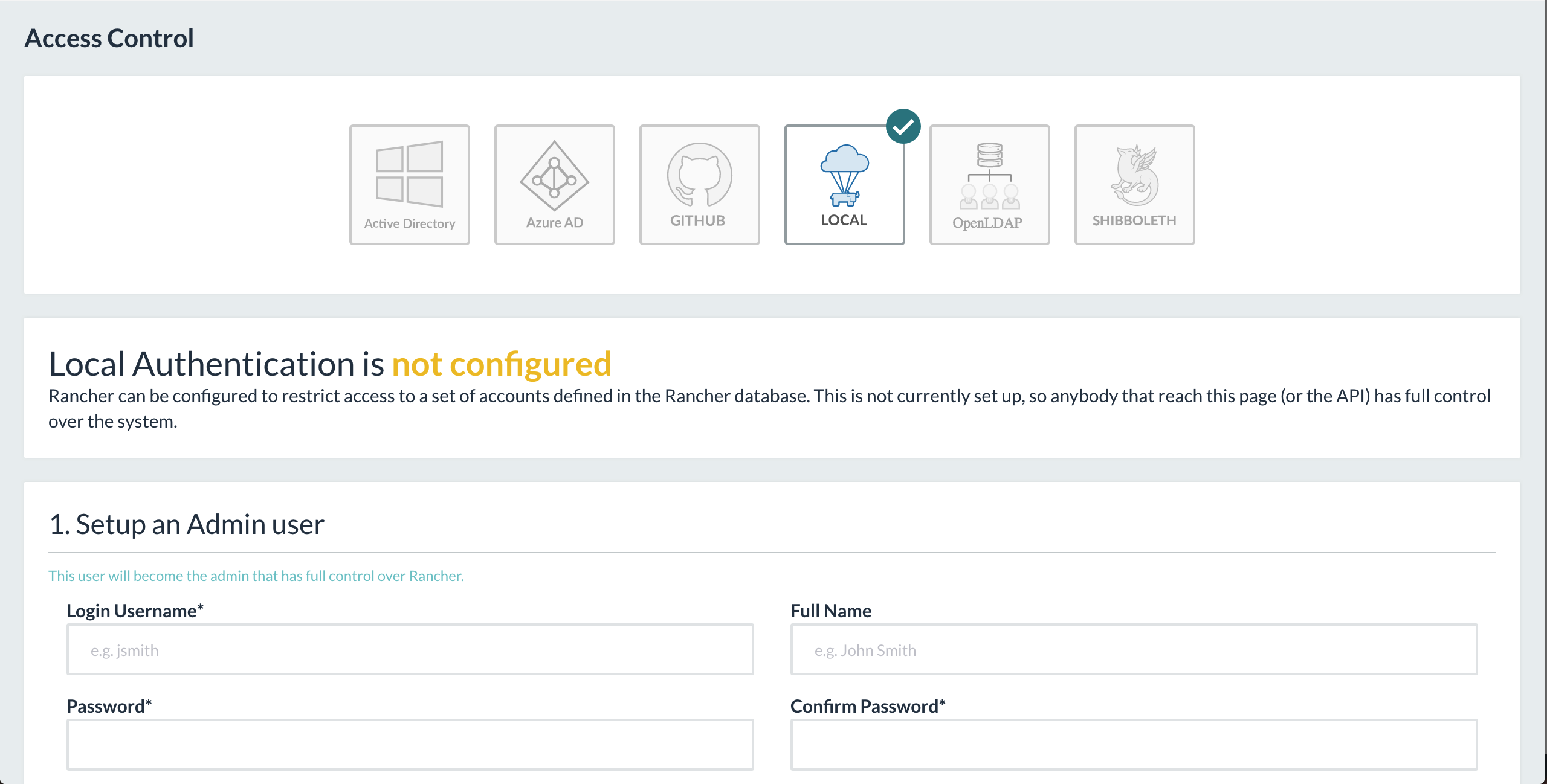
Task: Click the Confirm Password input box
Action: [x=1134, y=745]
